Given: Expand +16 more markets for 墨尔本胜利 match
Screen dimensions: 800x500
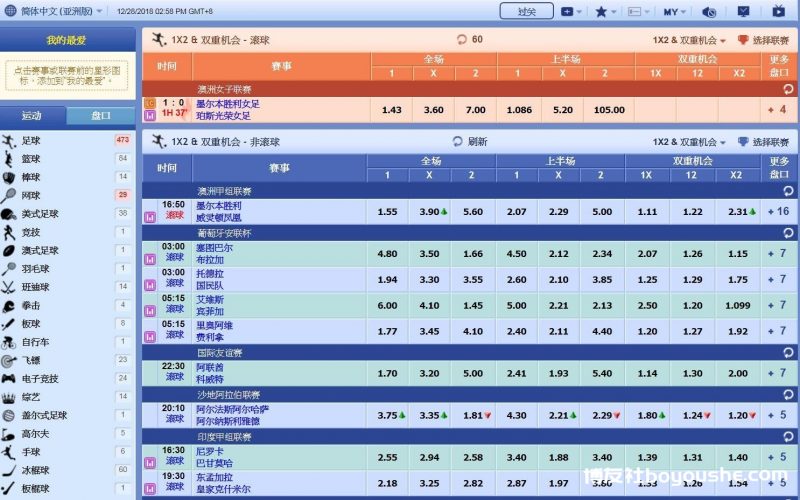Looking at the screenshot, I should click(778, 211).
